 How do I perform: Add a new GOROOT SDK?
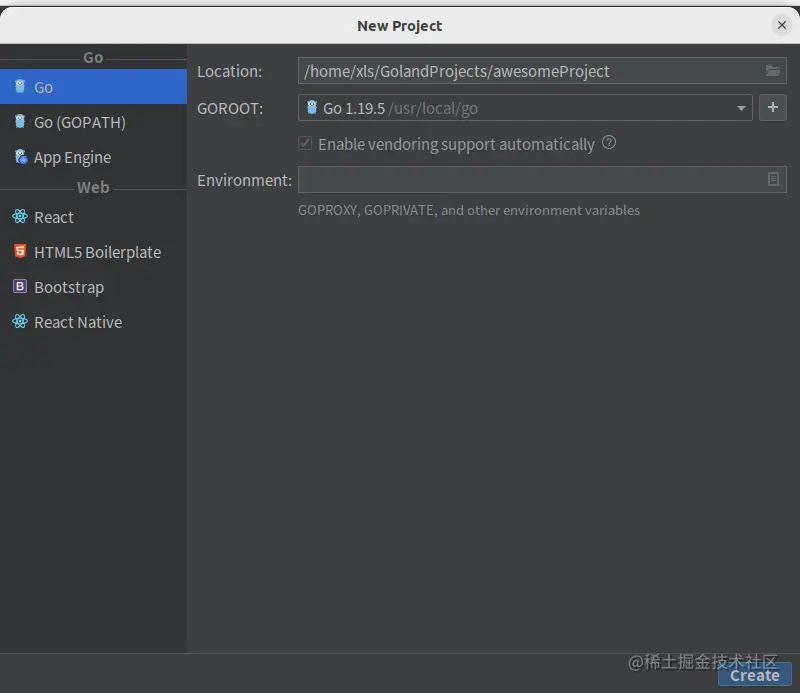pos(772,107)
